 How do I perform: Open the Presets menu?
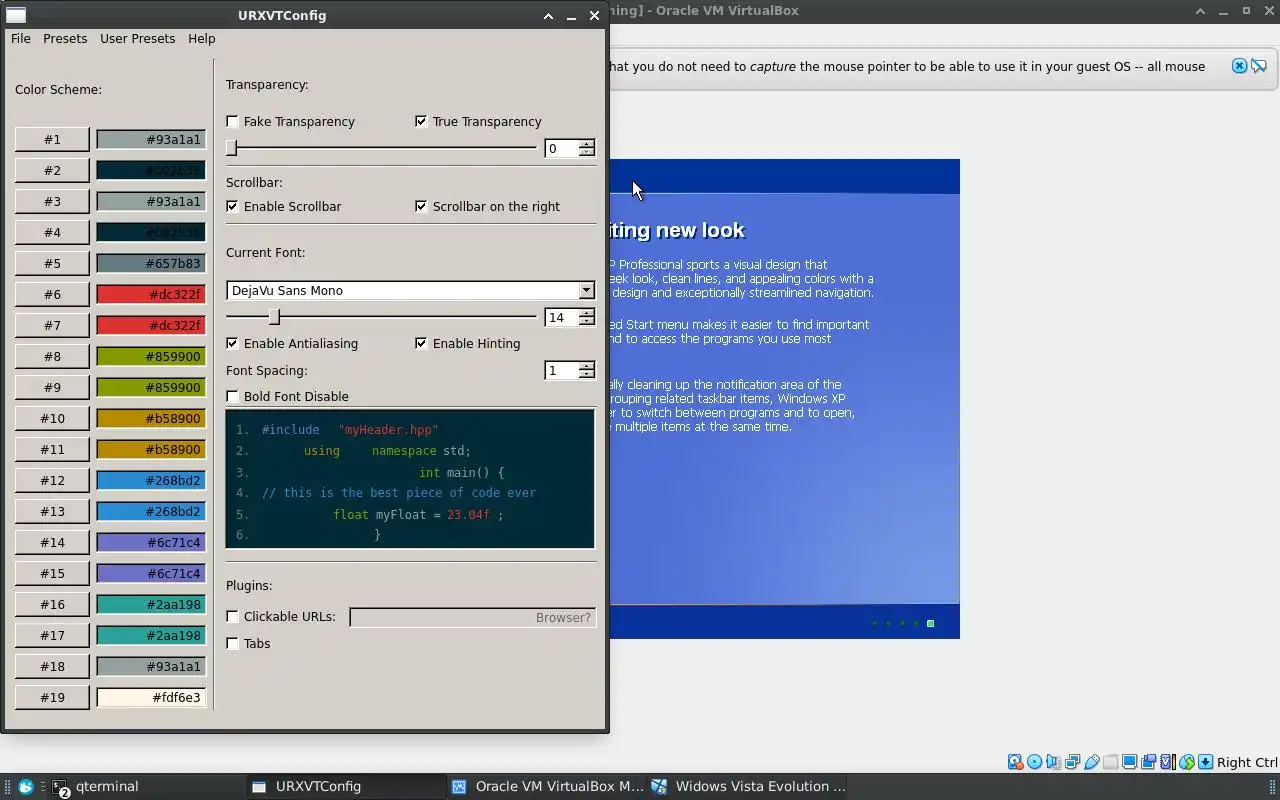coord(65,38)
